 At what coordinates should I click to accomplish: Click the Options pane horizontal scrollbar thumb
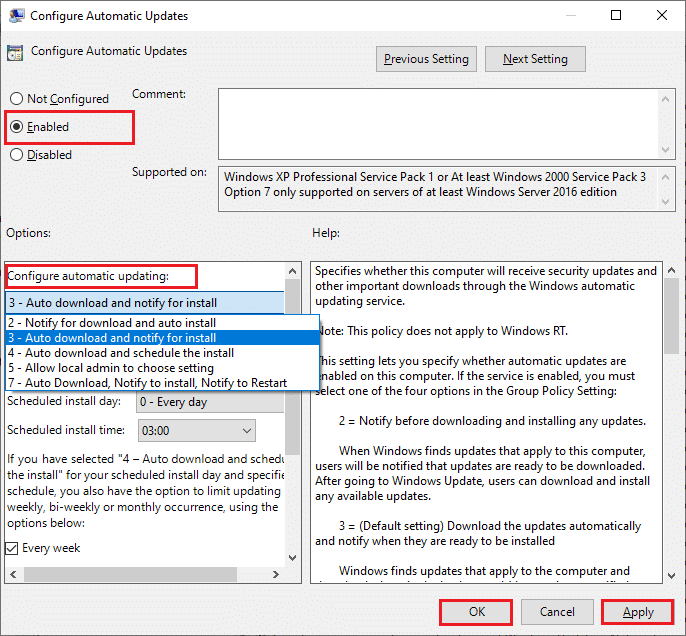[x=130, y=574]
